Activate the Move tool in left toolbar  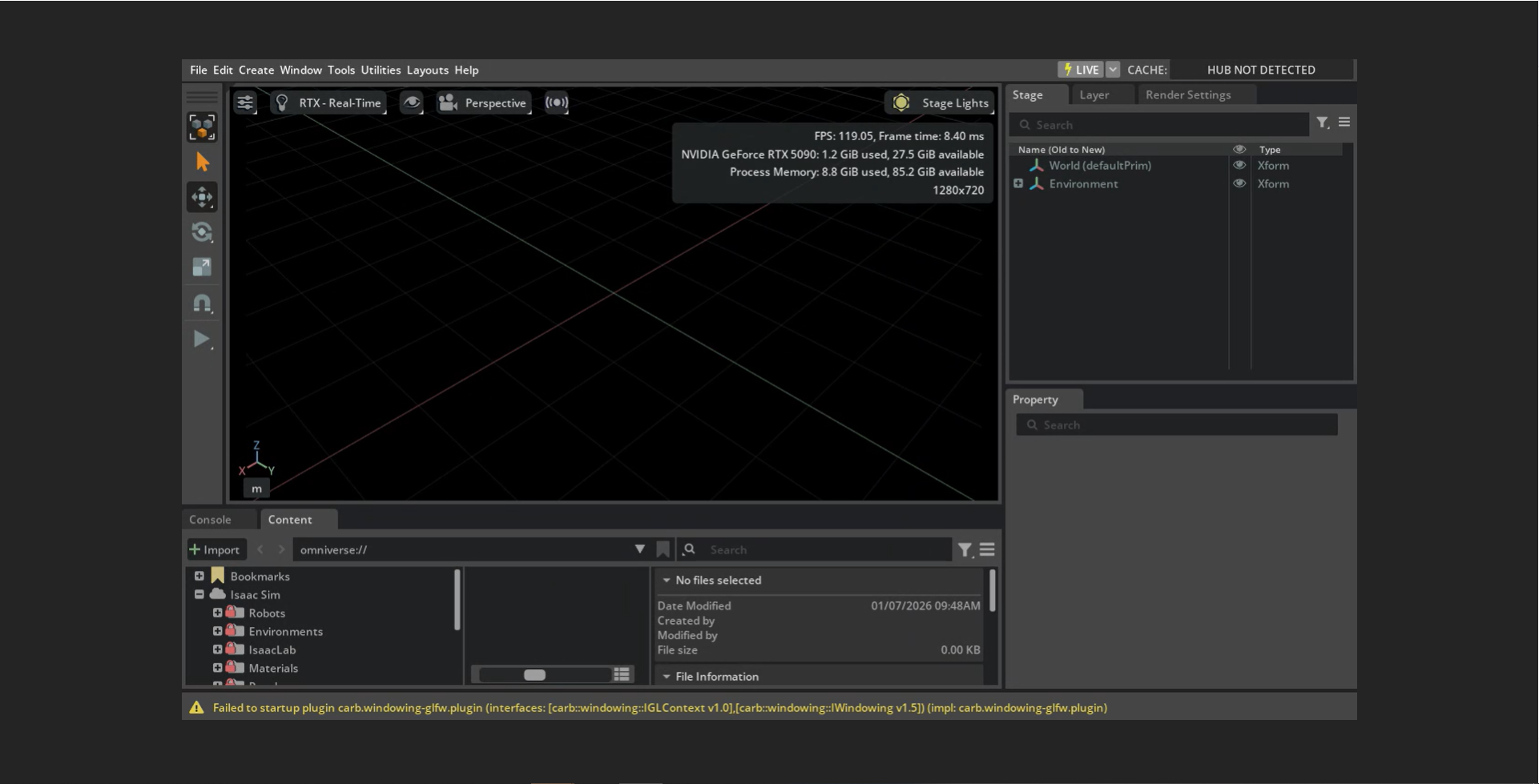(202, 197)
